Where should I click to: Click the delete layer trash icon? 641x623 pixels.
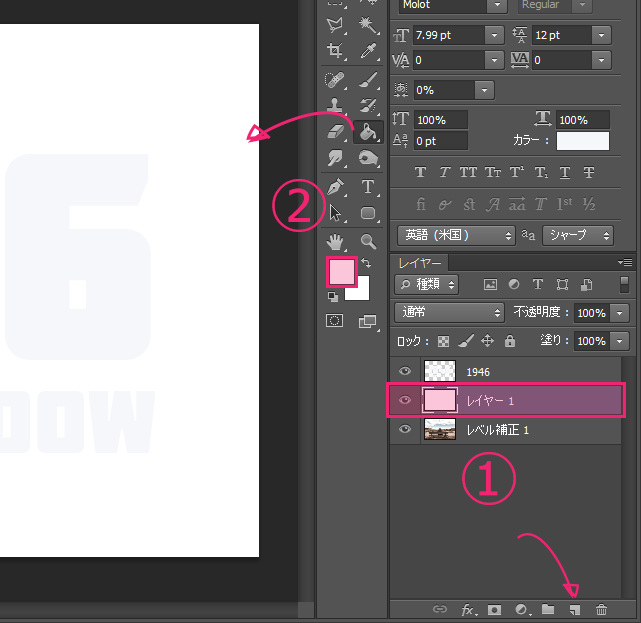coord(601,609)
